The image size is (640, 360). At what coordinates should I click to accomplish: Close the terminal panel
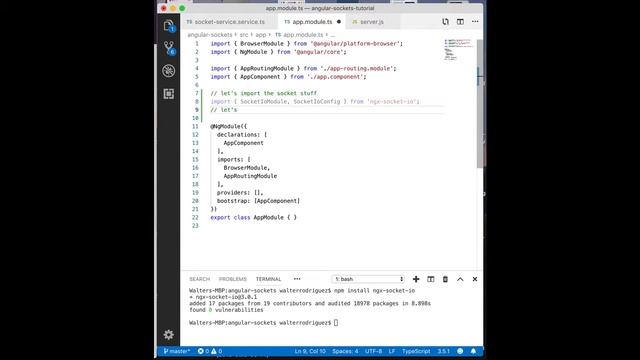pyautogui.click(x=475, y=279)
